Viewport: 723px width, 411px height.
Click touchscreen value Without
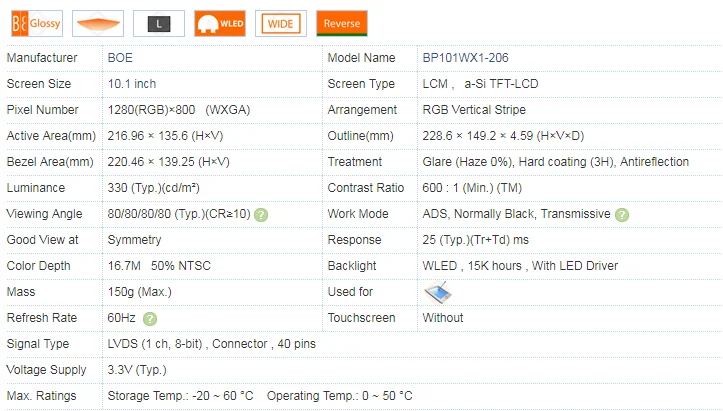click(443, 318)
